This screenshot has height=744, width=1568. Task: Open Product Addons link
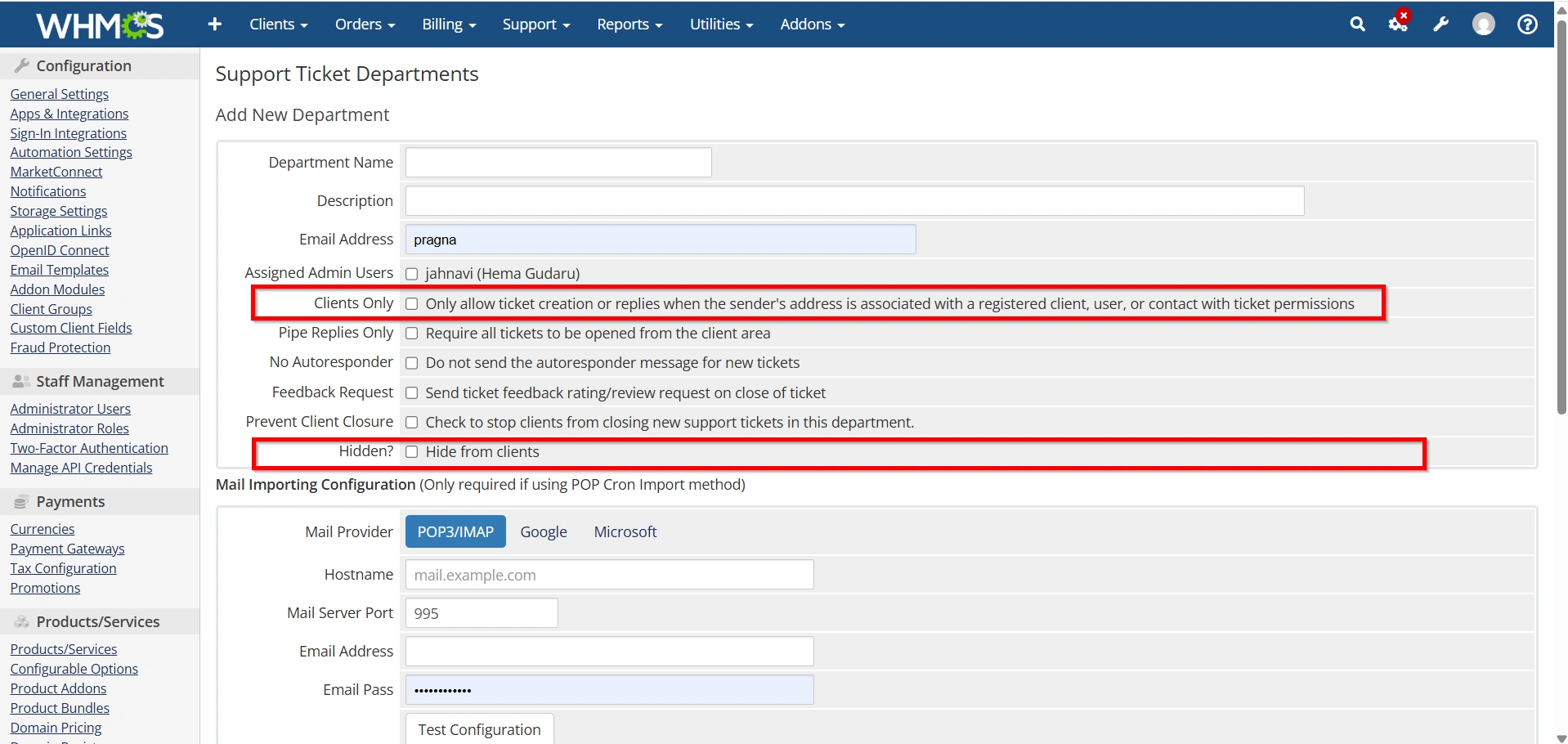click(x=58, y=688)
